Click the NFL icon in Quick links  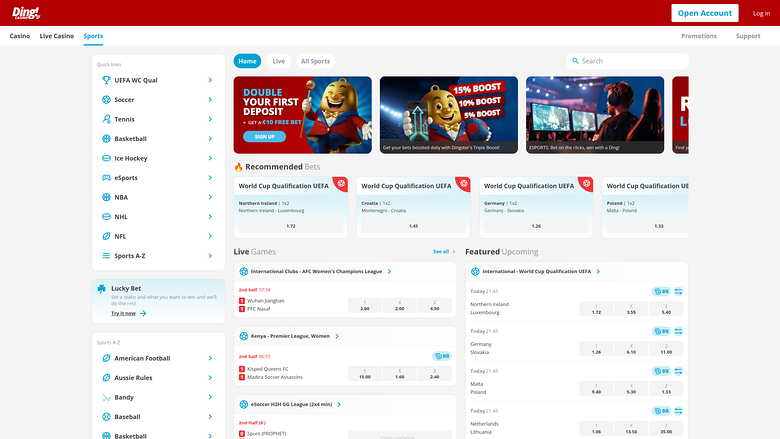pos(106,236)
